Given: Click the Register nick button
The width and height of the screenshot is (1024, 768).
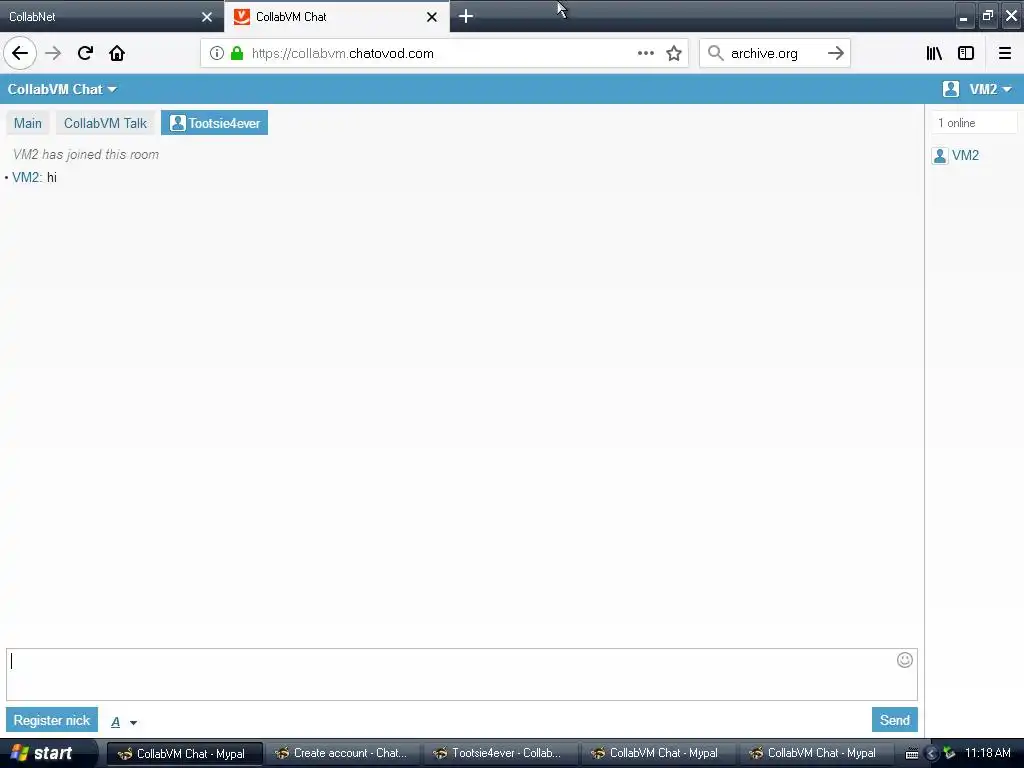Looking at the screenshot, I should tap(52, 720).
